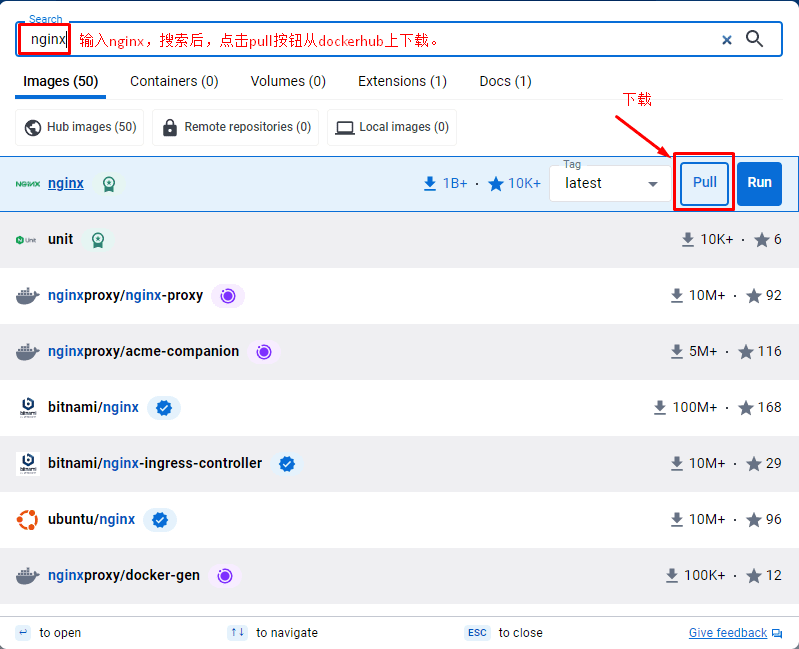Click the lock icon in Remote repositories
Image resolution: width=799 pixels, height=649 pixels.
point(170,127)
